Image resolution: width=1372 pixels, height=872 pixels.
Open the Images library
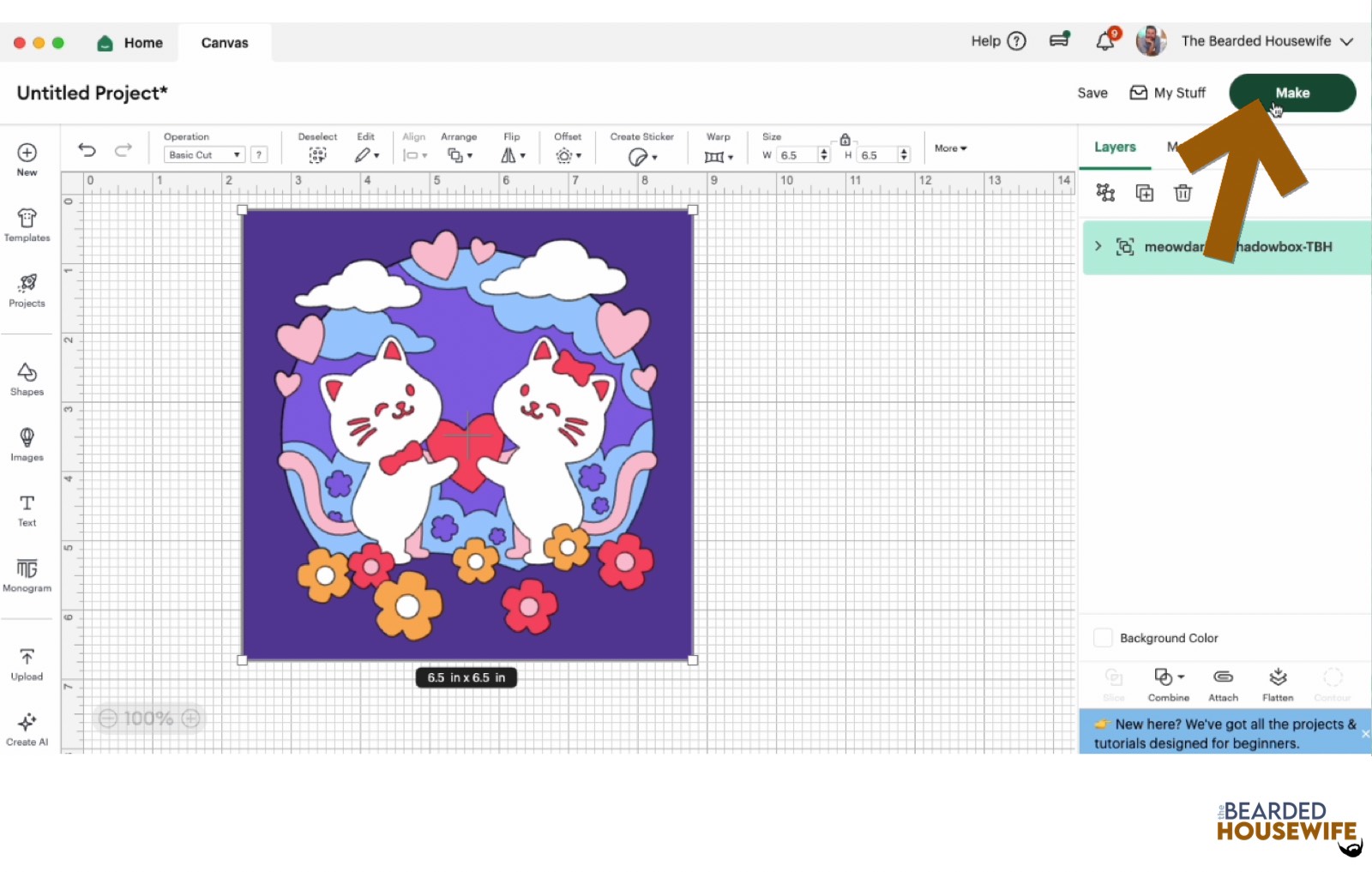[27, 444]
